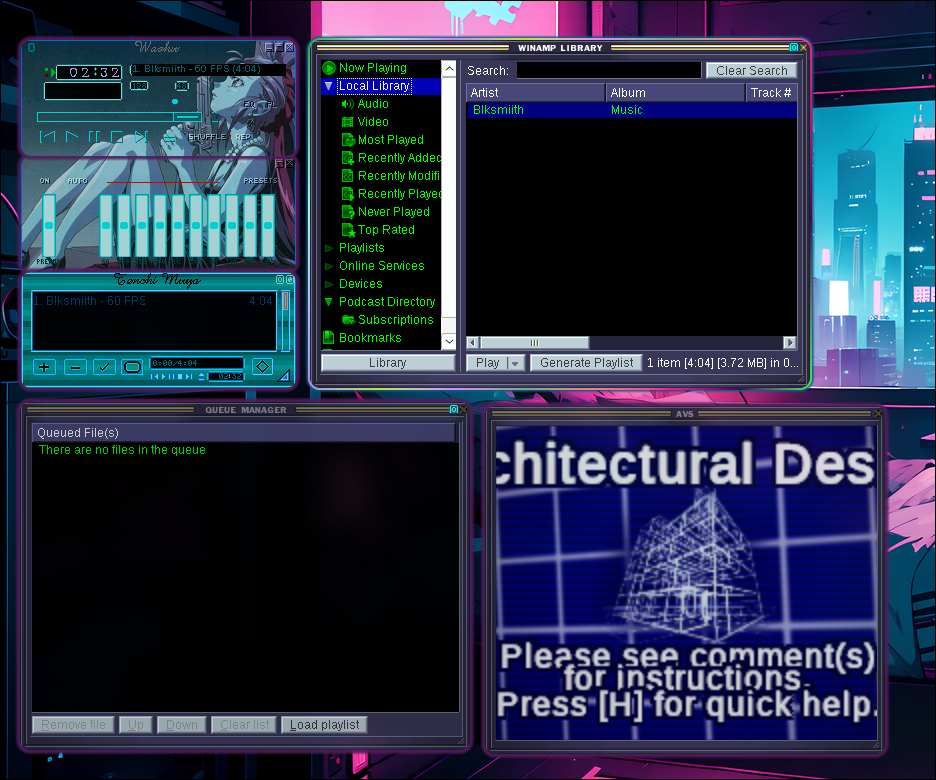Click the remove files minus button in playlist
Image resolution: width=936 pixels, height=780 pixels.
(75, 367)
